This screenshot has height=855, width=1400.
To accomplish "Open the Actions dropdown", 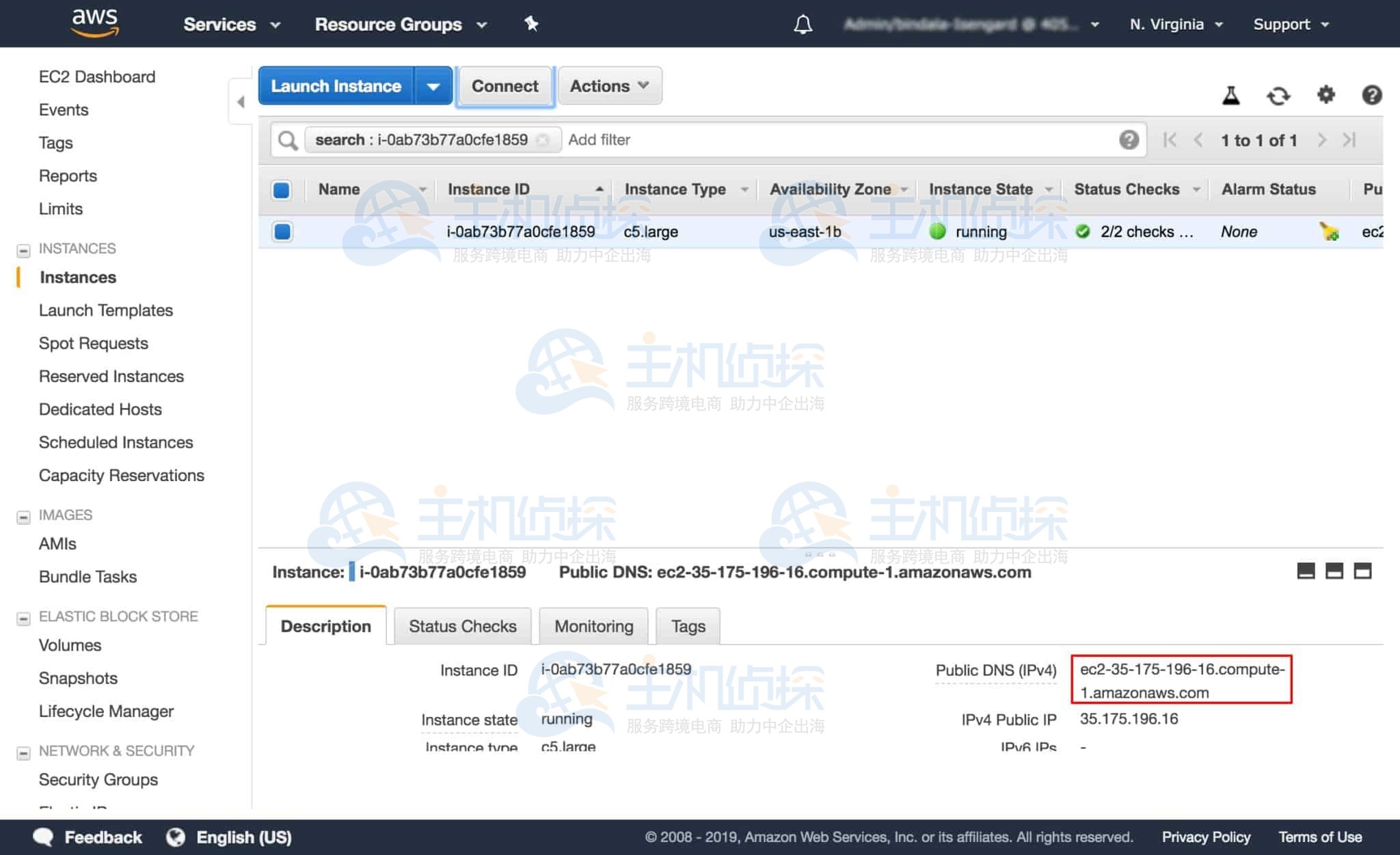I will tap(608, 85).
